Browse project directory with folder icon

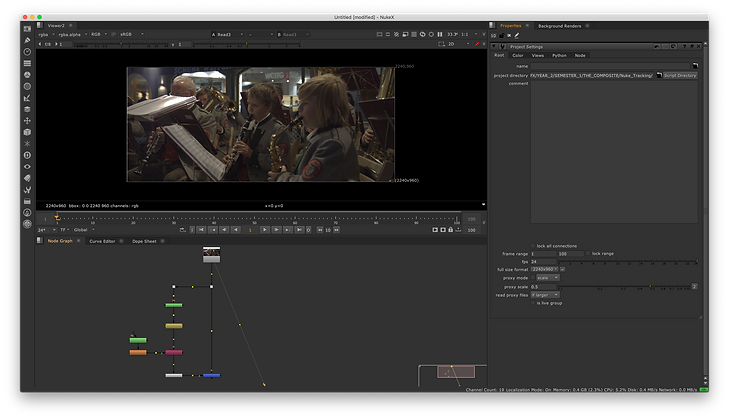tap(659, 75)
